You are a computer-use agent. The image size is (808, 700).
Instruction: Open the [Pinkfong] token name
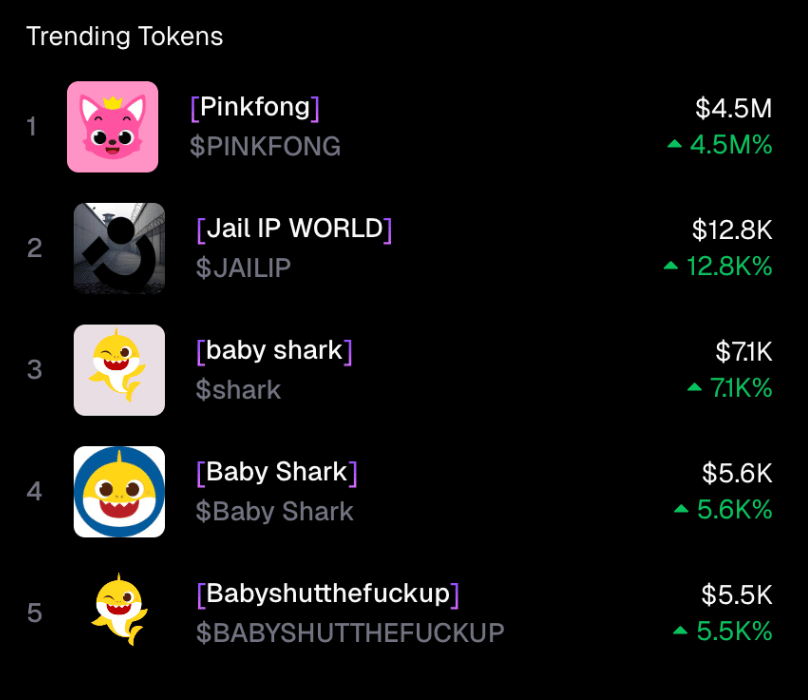click(x=255, y=108)
